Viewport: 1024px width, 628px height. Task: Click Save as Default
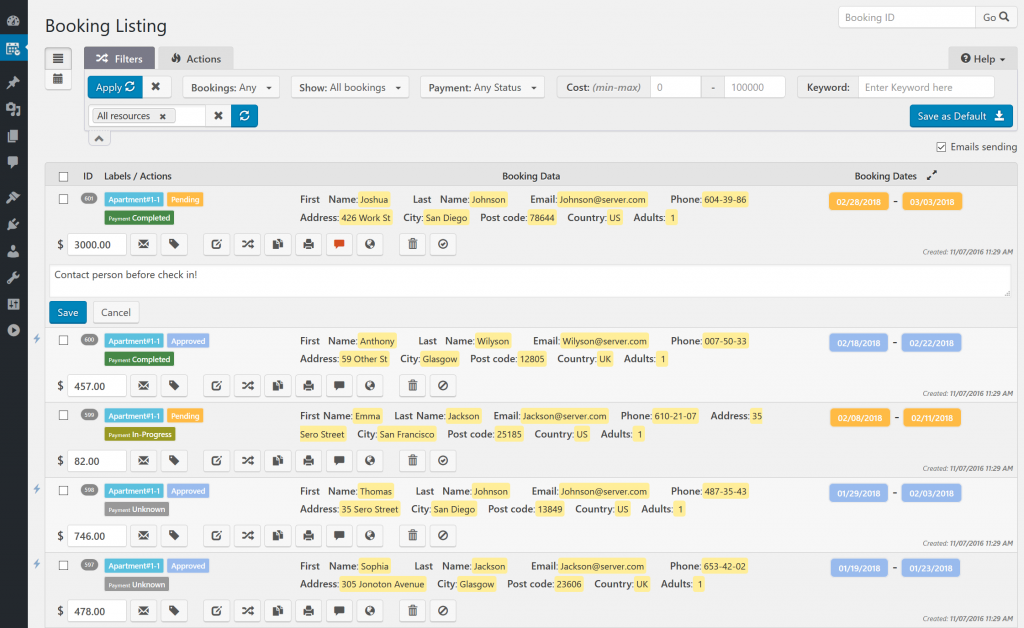pos(961,116)
